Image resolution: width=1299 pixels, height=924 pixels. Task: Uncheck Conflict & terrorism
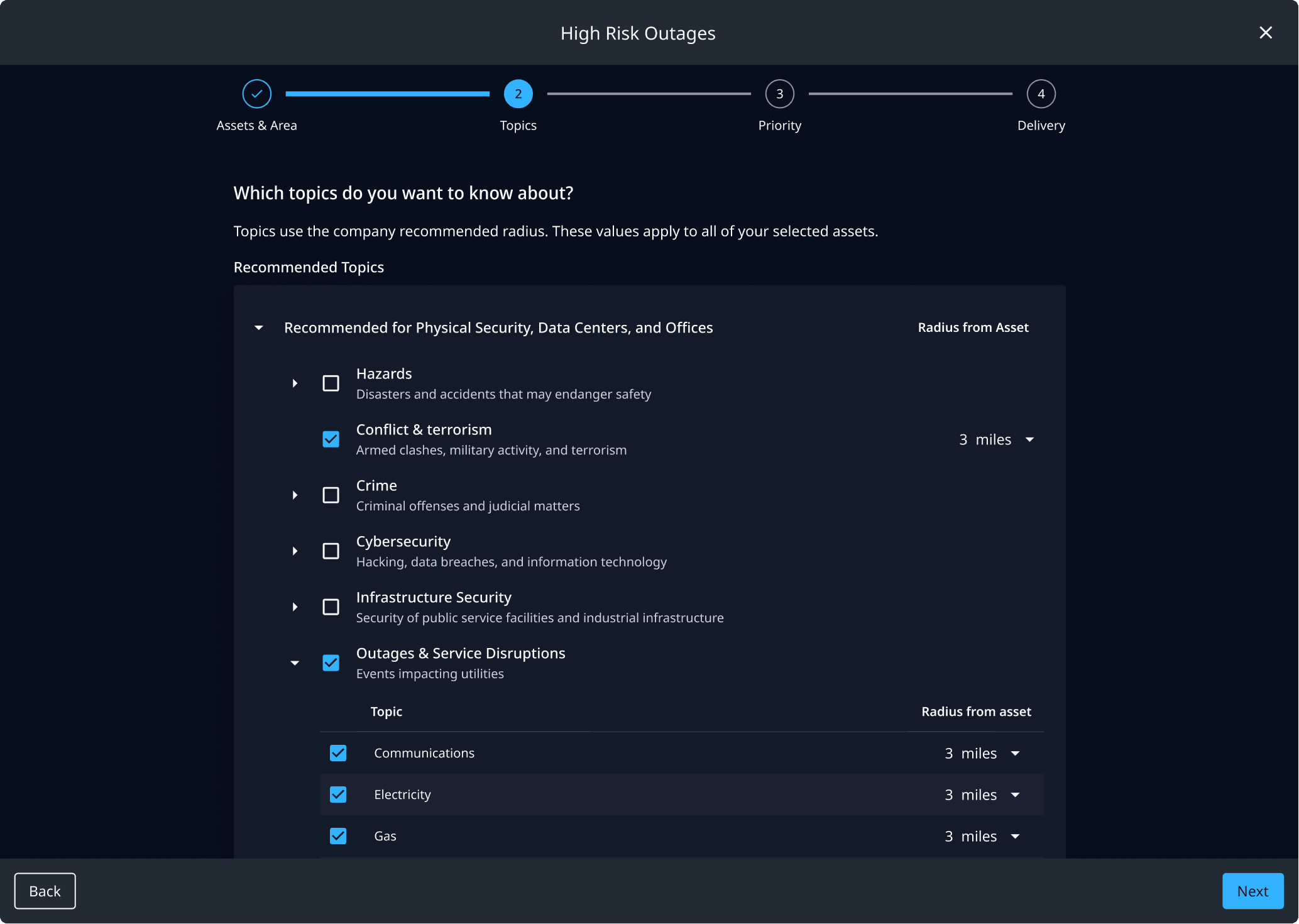(331, 439)
